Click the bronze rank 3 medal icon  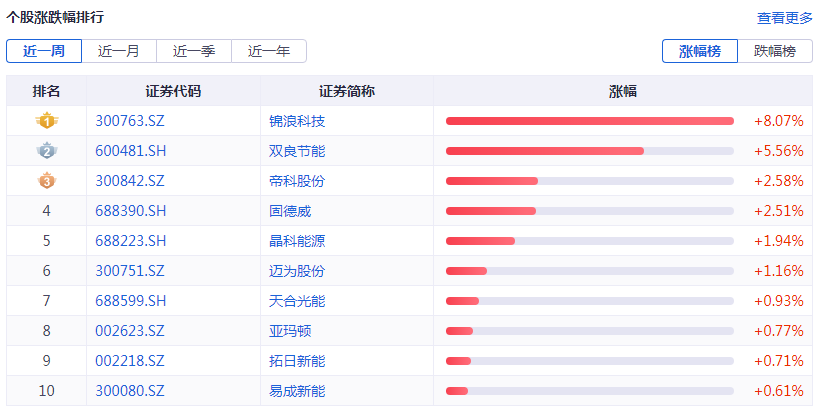46,181
